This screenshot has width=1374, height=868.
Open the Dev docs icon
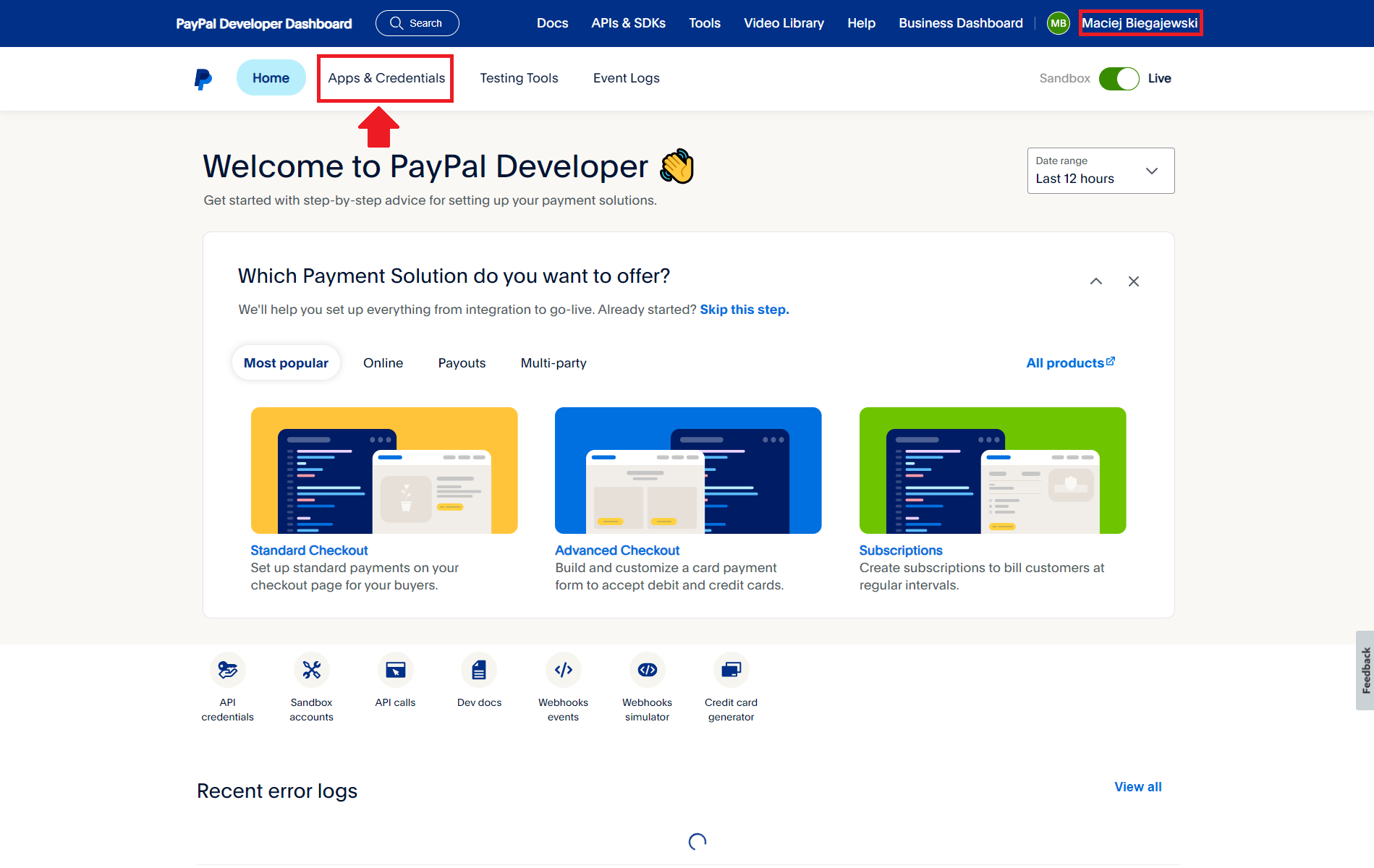[x=479, y=671]
